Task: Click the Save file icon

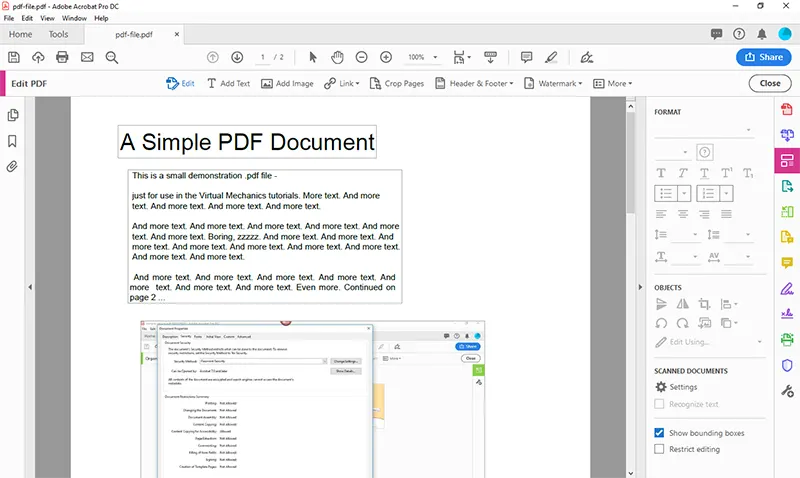Action: (x=14, y=57)
